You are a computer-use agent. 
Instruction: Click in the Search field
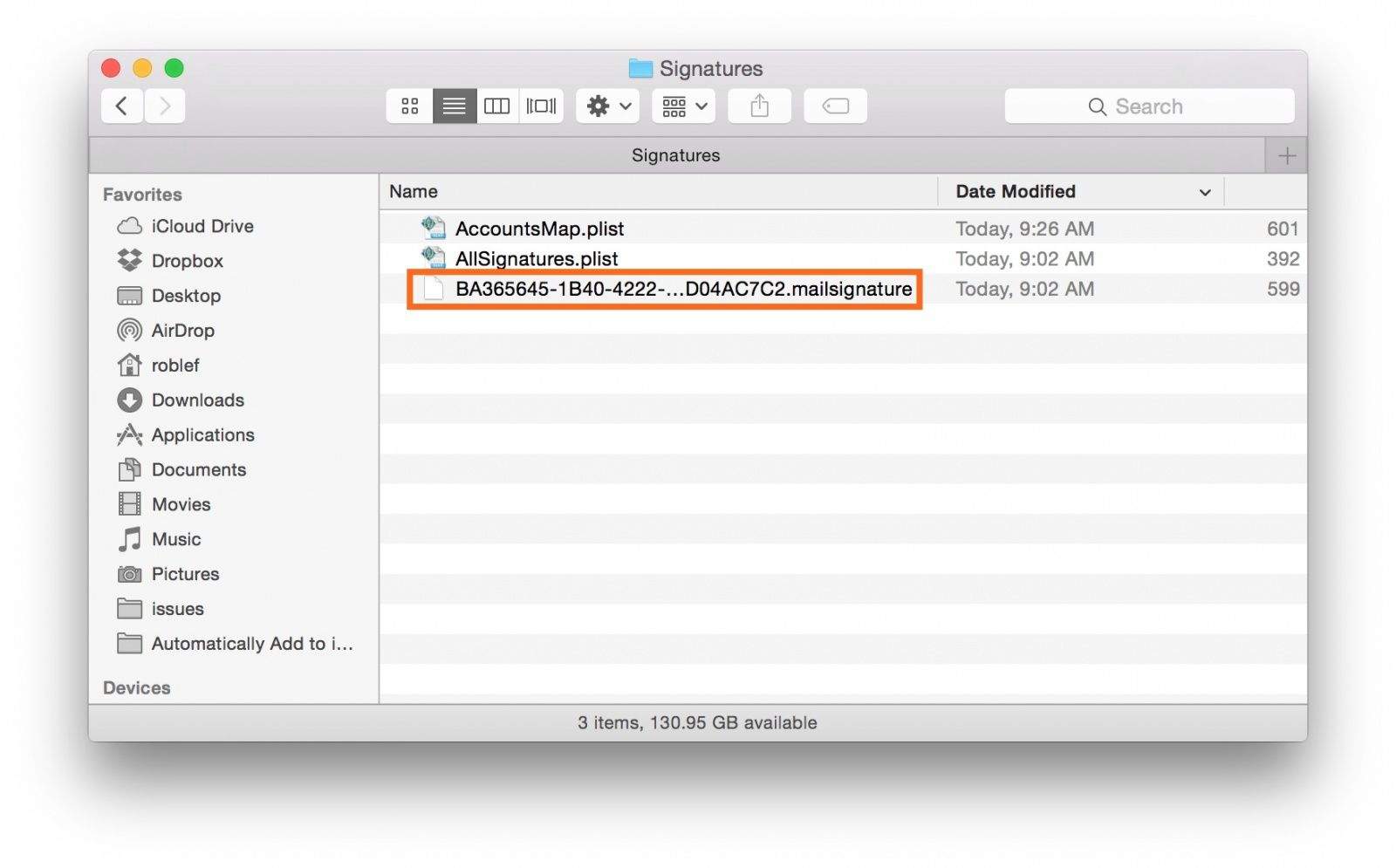(1149, 106)
